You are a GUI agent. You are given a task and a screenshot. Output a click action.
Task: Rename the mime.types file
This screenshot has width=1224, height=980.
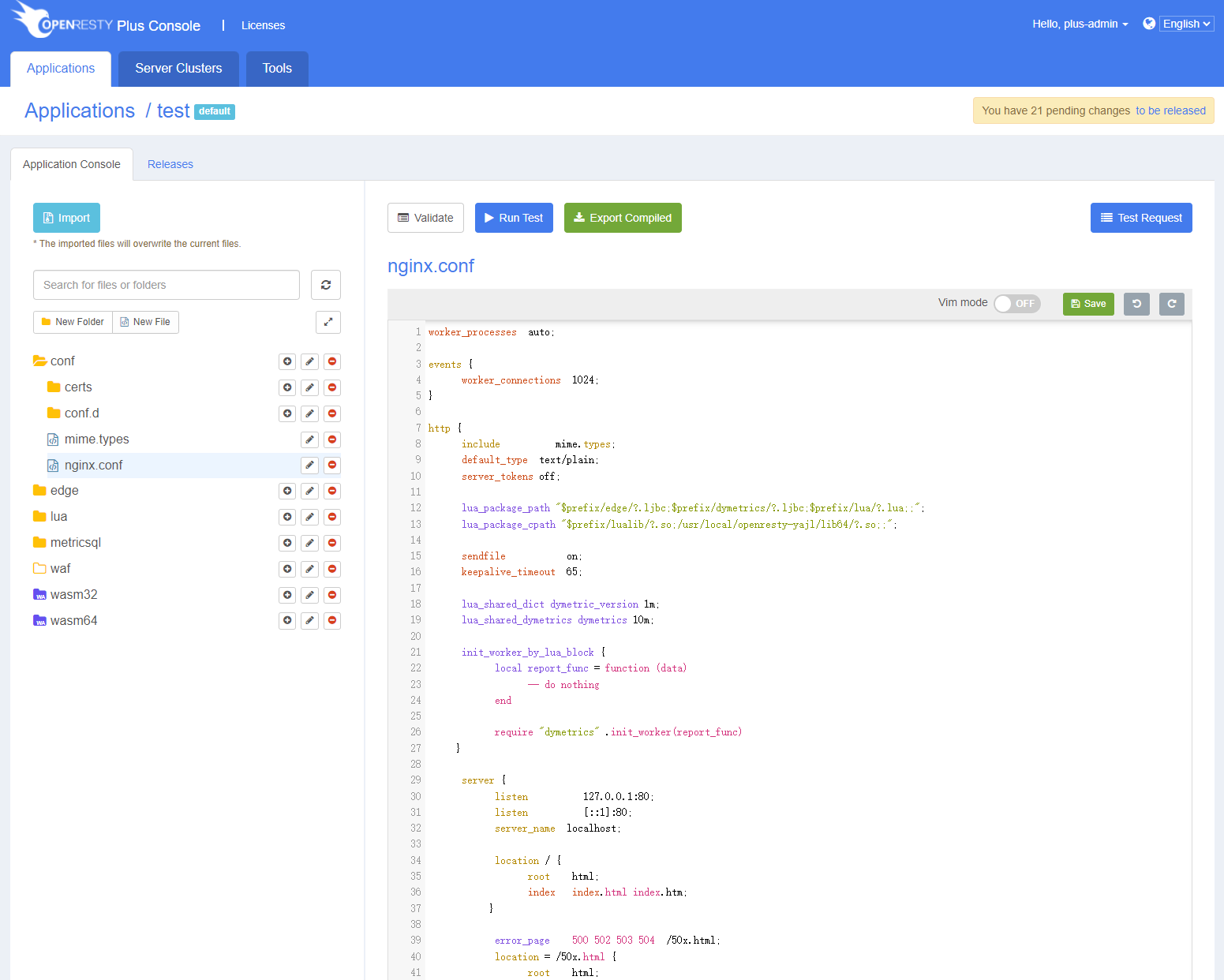tap(310, 440)
